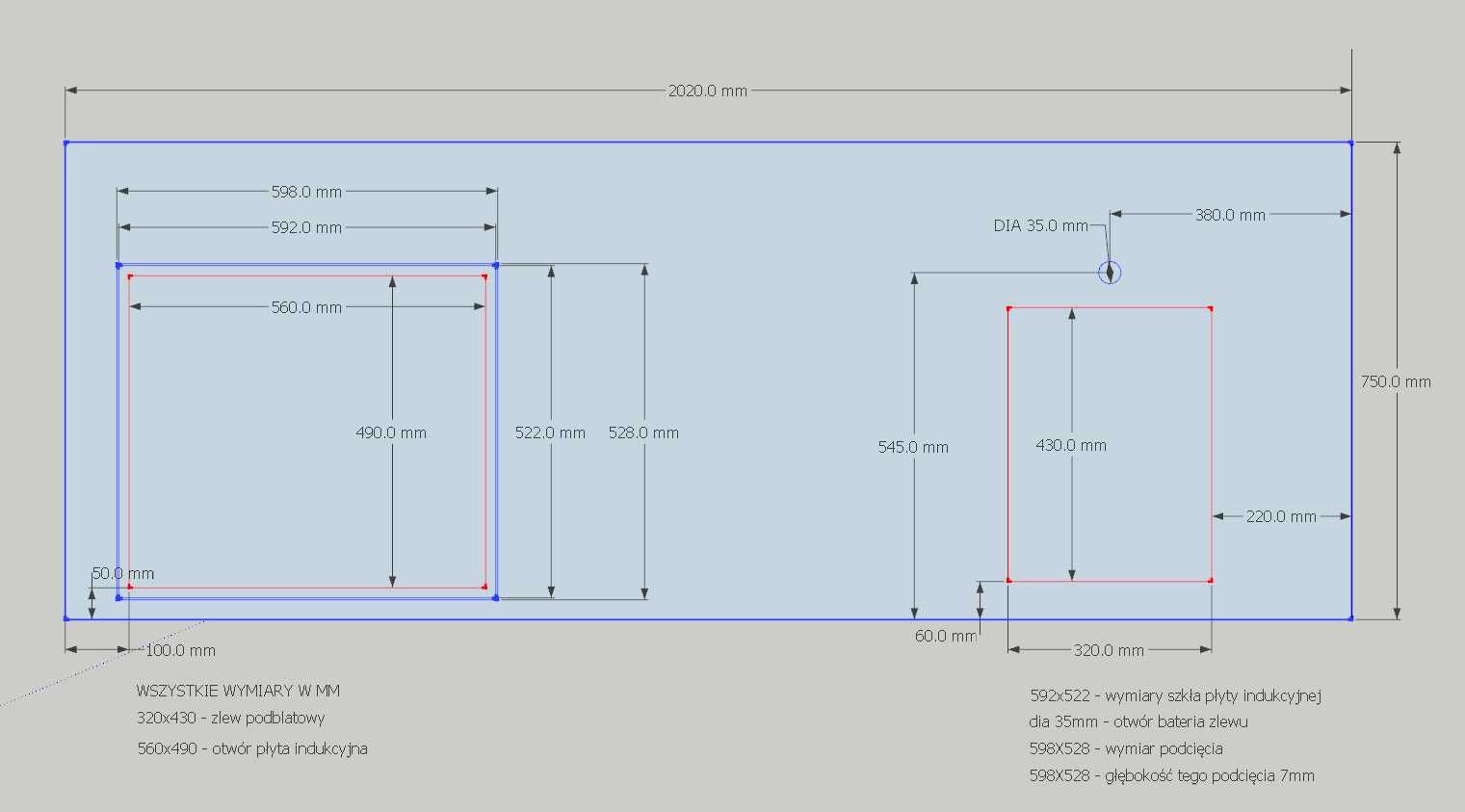The image size is (1465, 812).
Task: Select the 320.0 mm sink width dimension
Action: click(1109, 650)
